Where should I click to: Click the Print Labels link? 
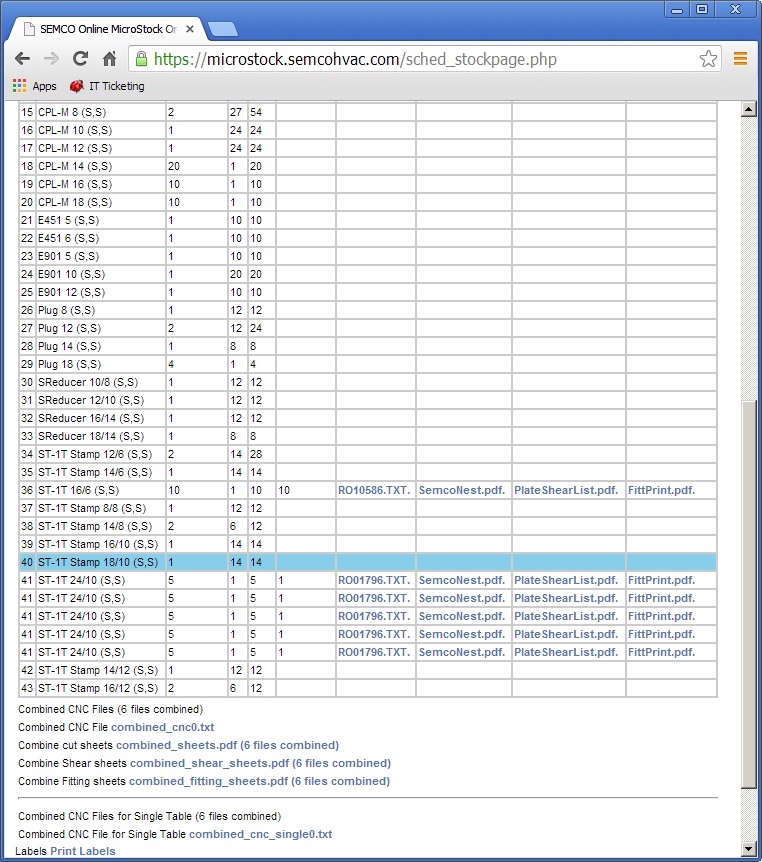82,851
